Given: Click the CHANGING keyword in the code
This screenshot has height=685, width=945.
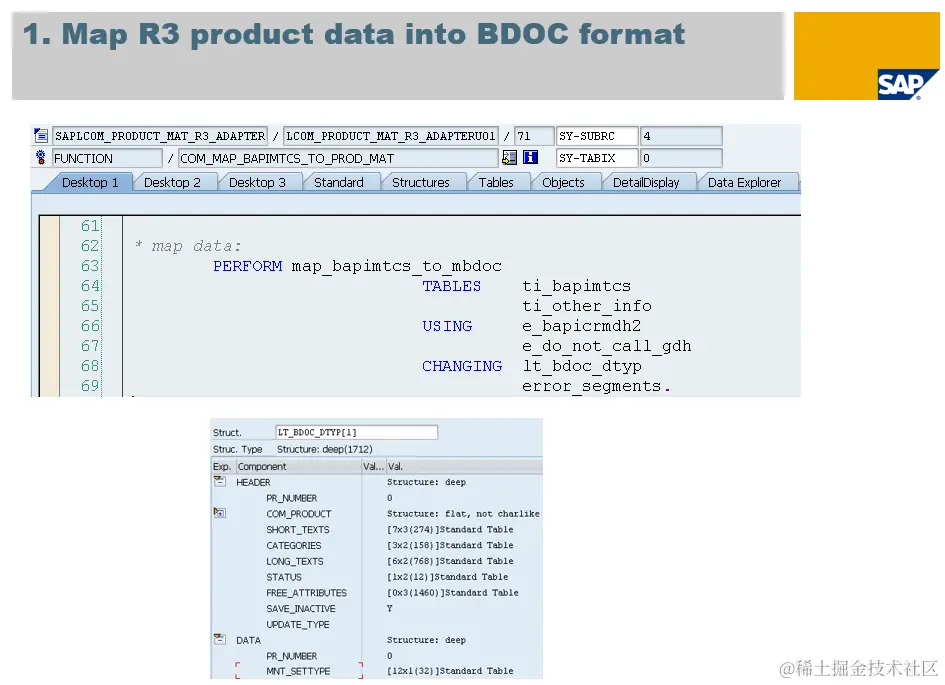Looking at the screenshot, I should [x=462, y=366].
